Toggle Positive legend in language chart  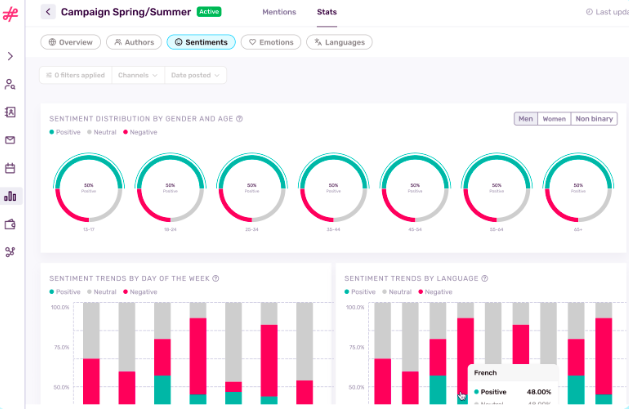360,292
